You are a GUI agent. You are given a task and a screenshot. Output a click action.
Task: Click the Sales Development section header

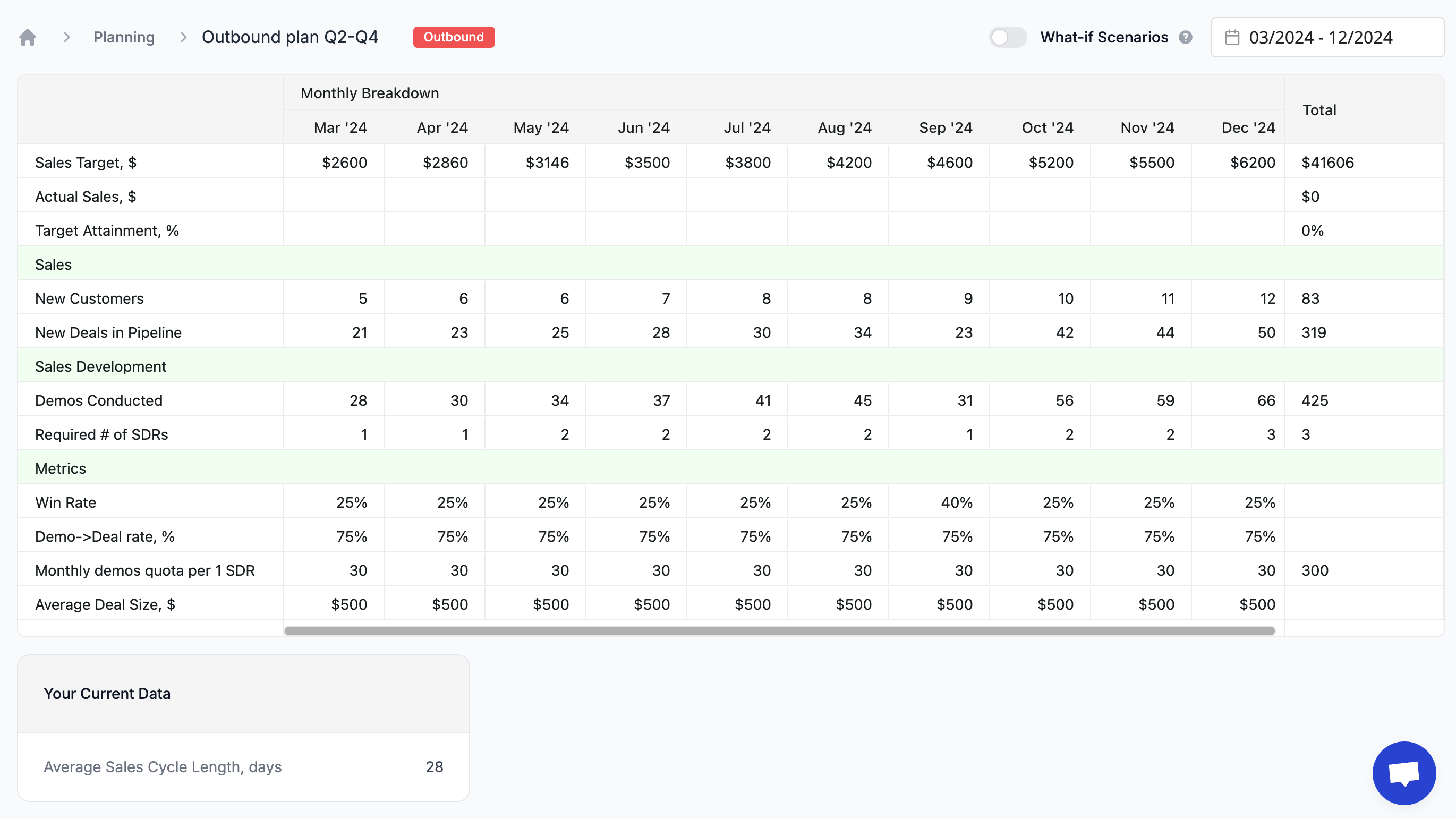click(100, 366)
